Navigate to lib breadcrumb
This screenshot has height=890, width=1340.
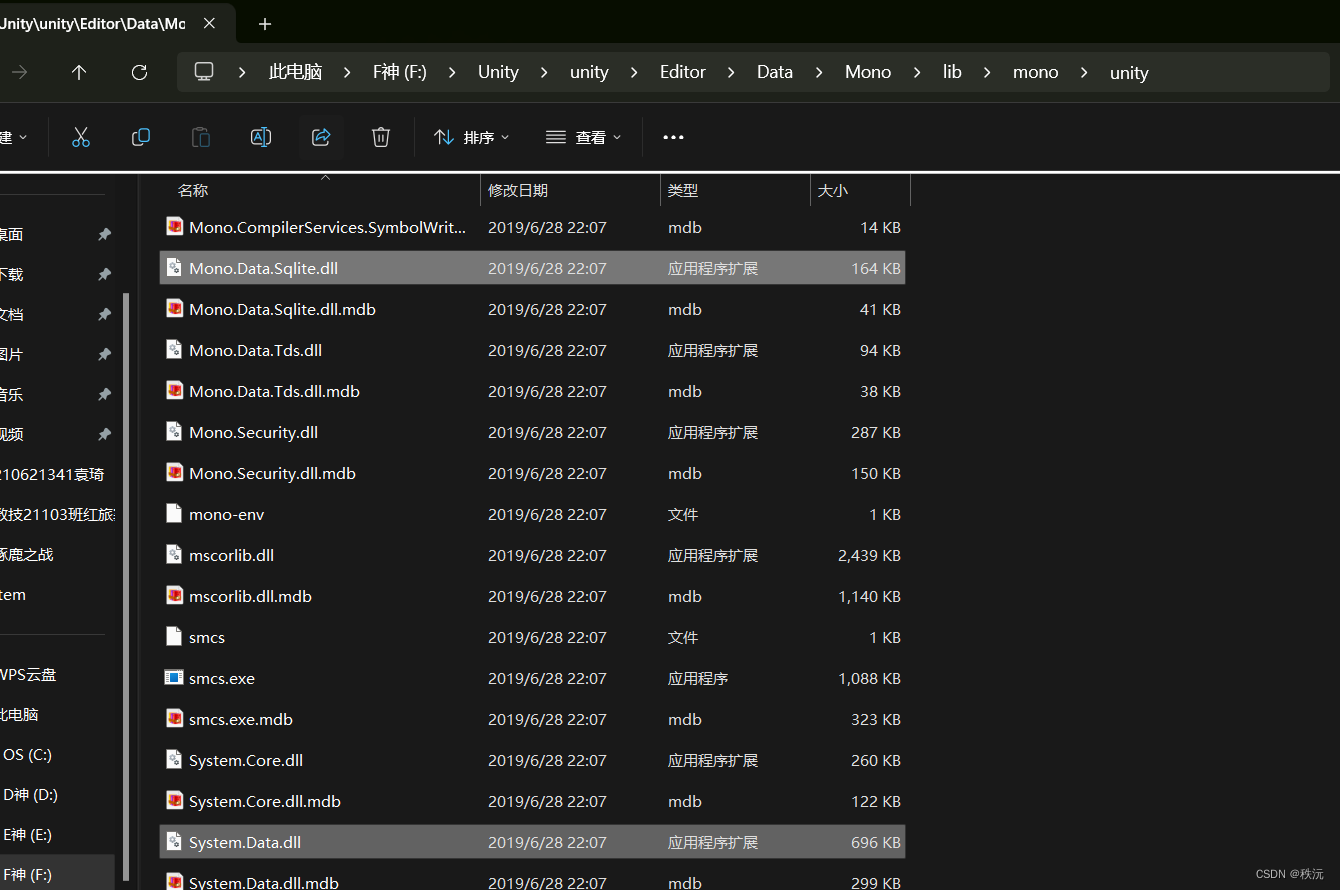click(952, 72)
